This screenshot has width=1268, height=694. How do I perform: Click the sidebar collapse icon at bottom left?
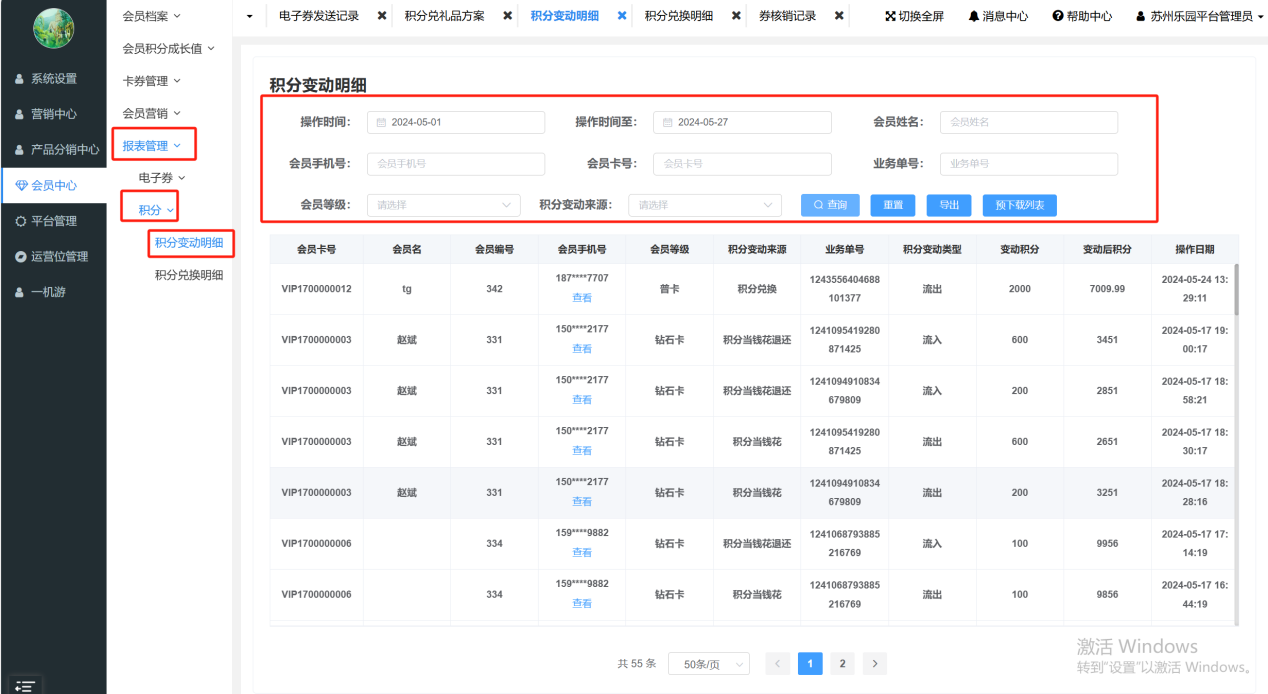tap(25, 685)
